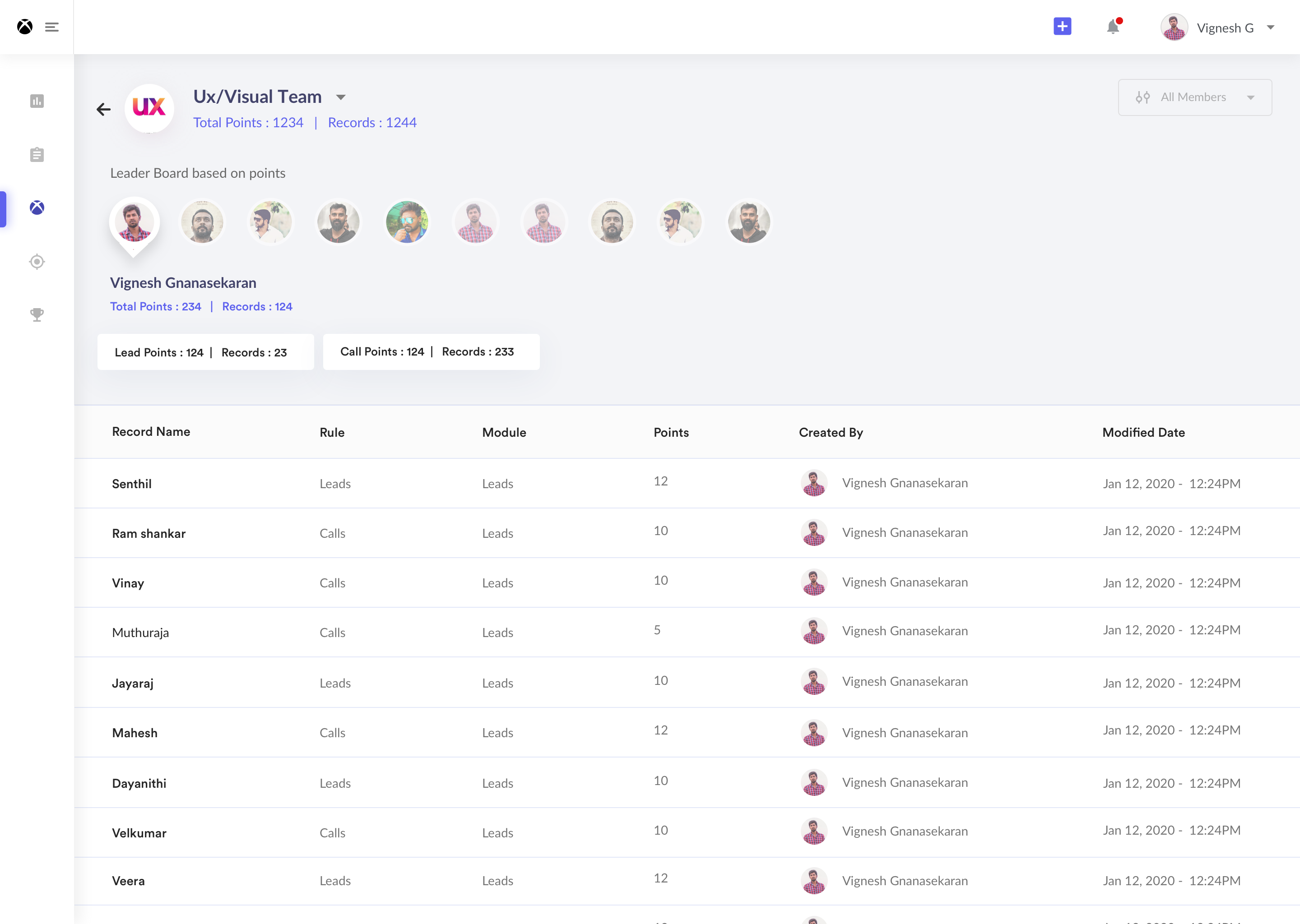This screenshot has height=924, width=1300.
Task: Open the clipboard icon in the sidebar
Action: pos(37,155)
